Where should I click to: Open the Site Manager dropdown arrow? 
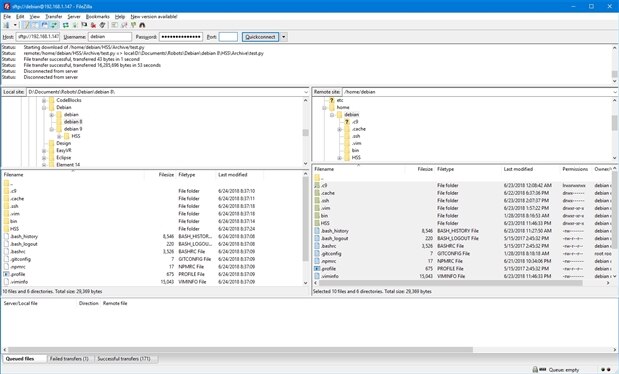coord(15,25)
